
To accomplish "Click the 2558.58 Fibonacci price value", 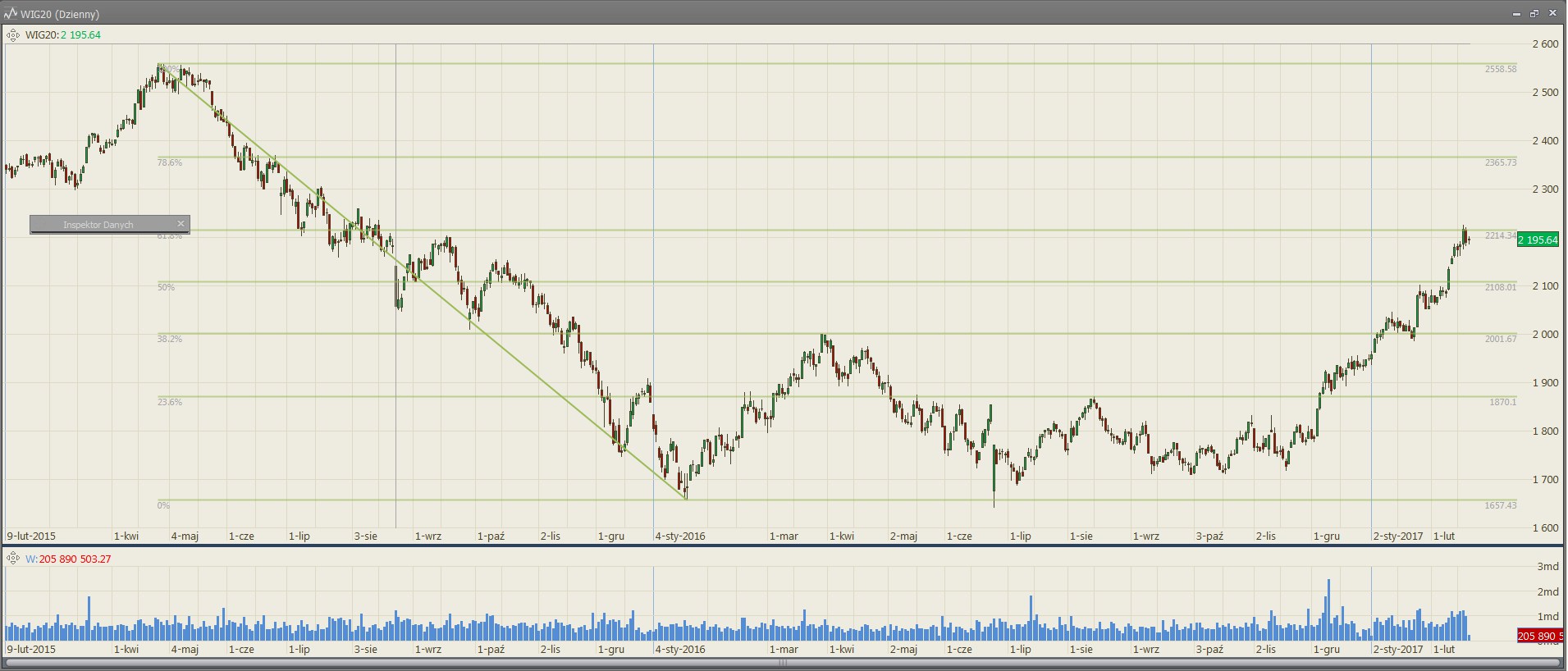I will point(1501,70).
